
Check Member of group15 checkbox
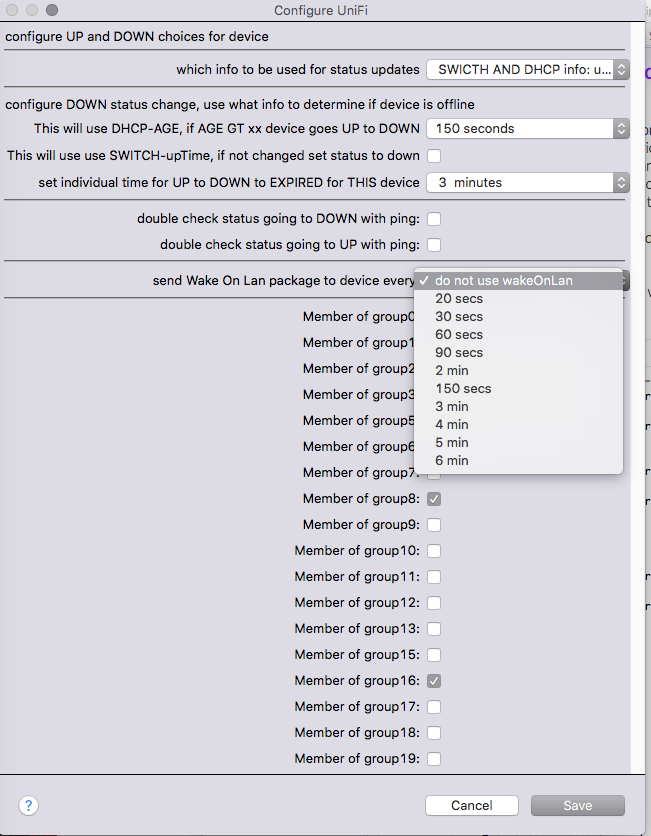point(434,655)
